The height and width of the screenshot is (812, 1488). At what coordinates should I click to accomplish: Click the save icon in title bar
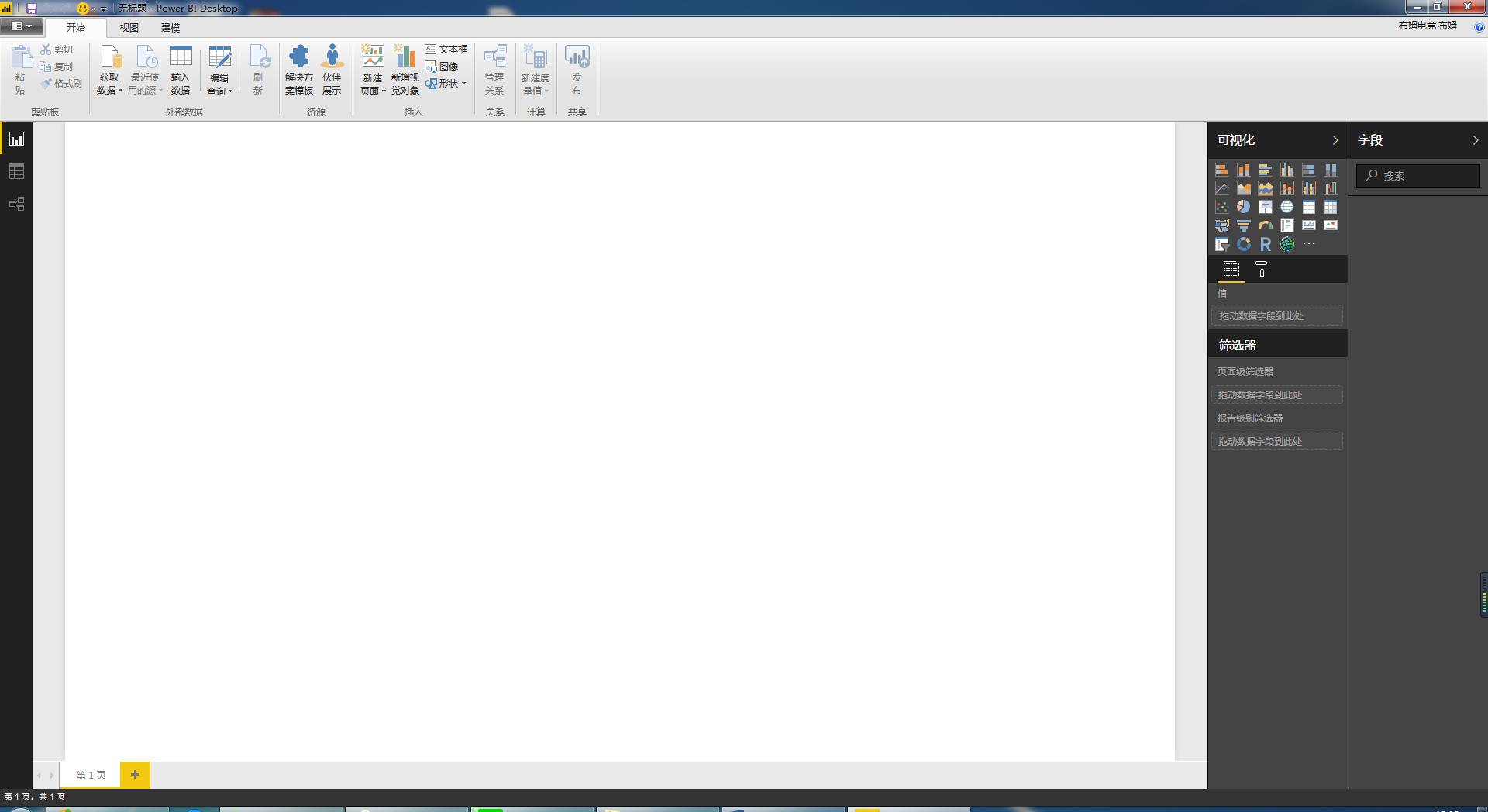(x=32, y=9)
